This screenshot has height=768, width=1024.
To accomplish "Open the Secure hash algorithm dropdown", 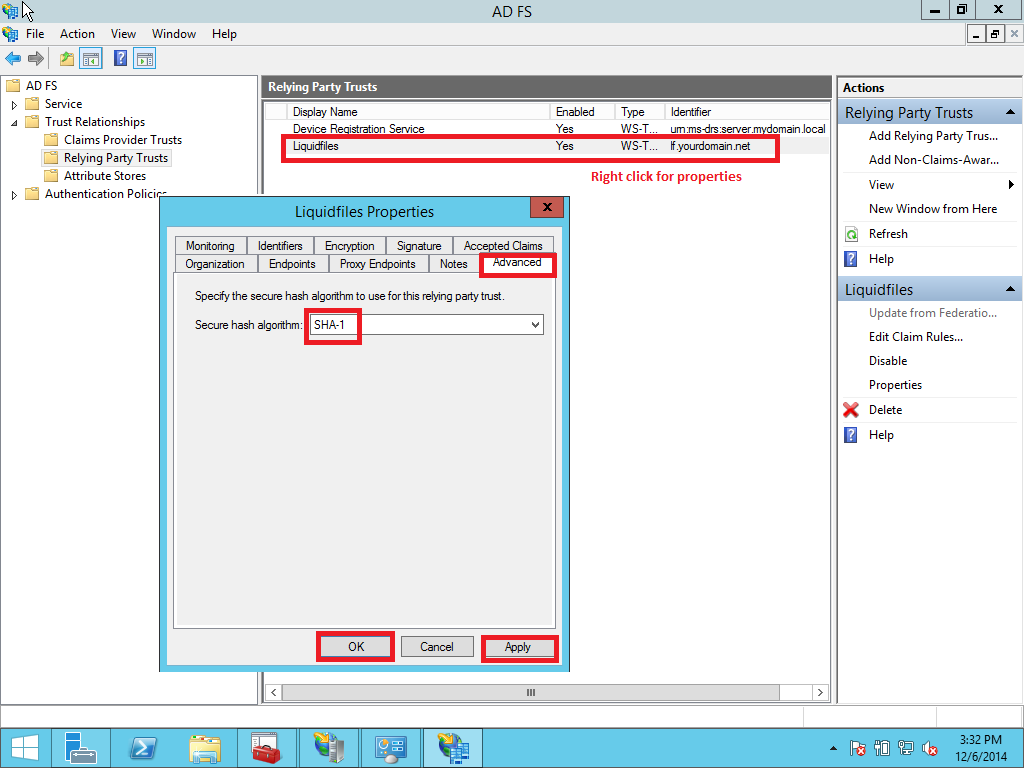I will click(x=536, y=324).
